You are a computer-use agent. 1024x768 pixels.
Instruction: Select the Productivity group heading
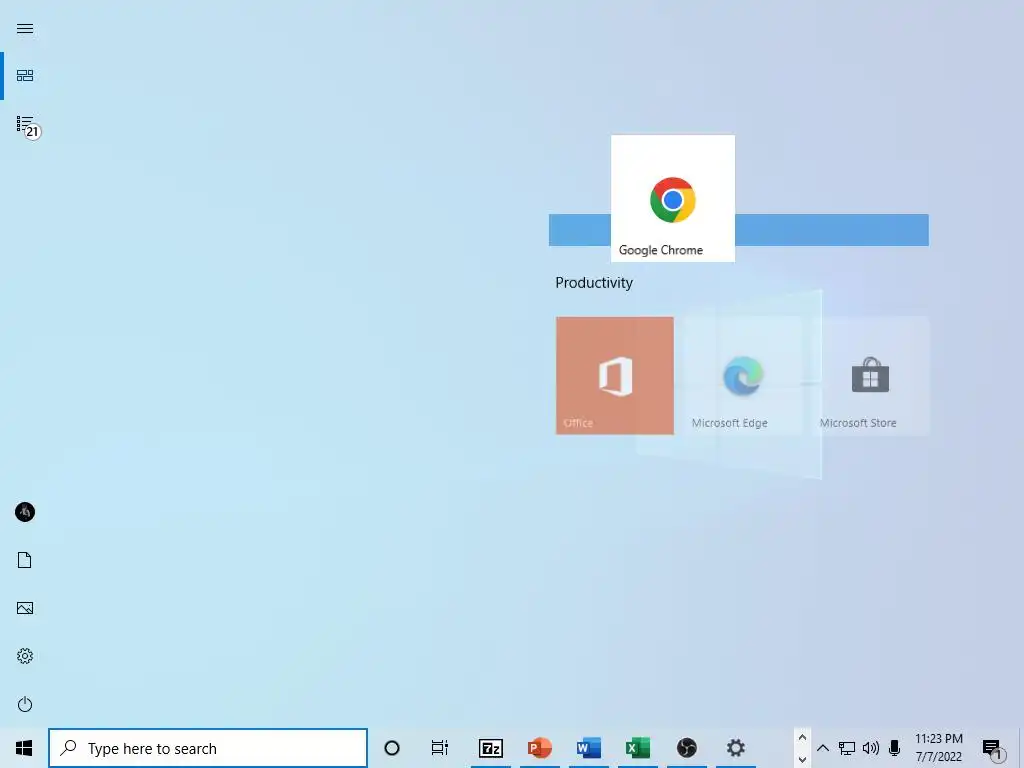pyautogui.click(x=594, y=283)
